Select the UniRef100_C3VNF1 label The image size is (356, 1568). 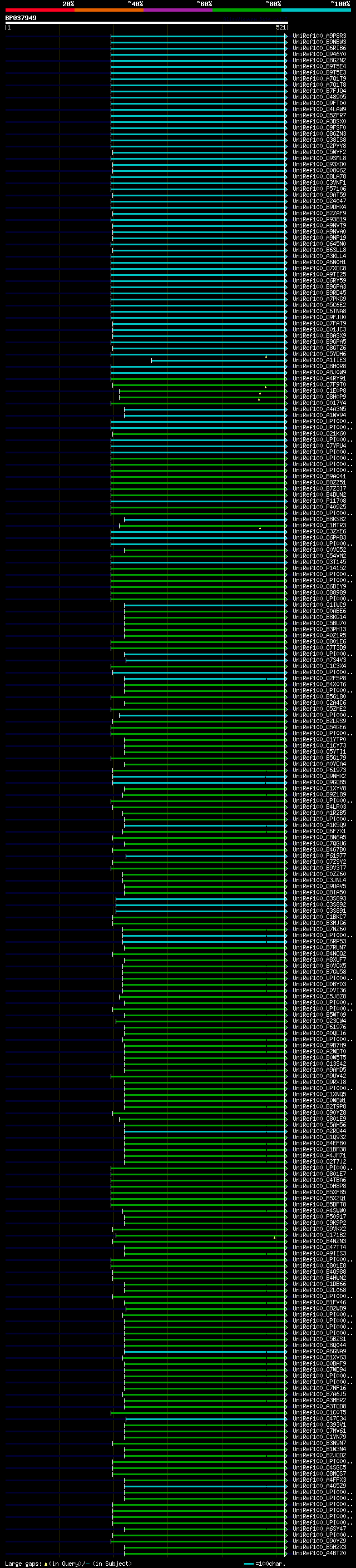319,182
